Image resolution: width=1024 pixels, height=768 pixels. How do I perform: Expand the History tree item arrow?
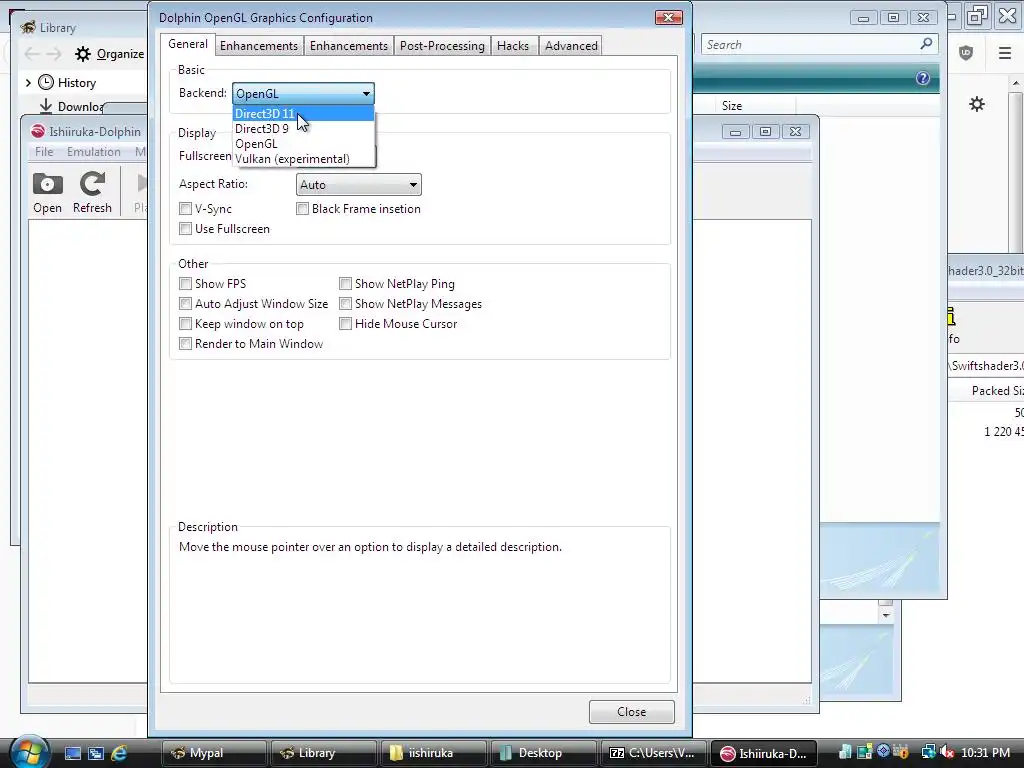click(28, 83)
